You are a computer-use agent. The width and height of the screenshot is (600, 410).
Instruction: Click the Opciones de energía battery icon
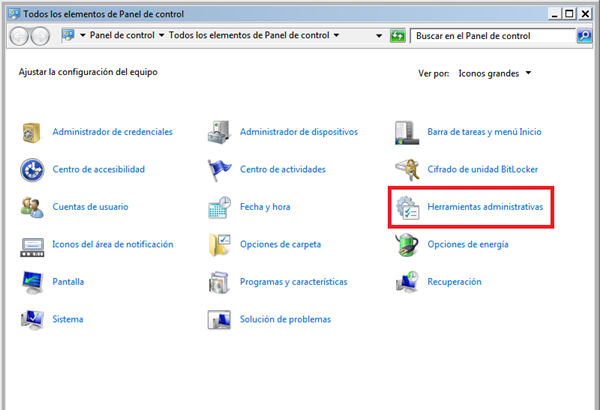407,245
